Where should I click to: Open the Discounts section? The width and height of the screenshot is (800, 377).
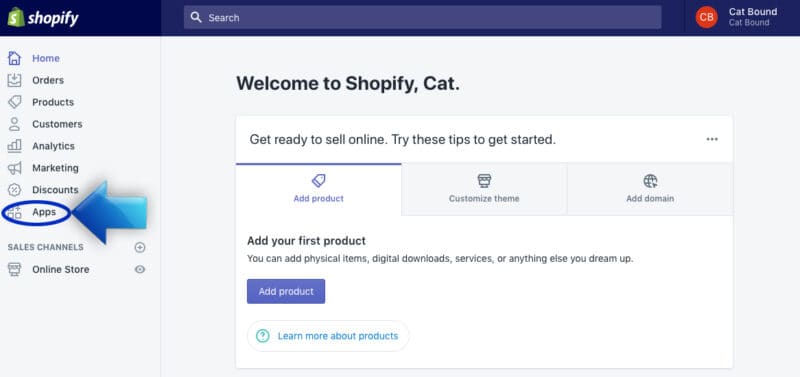pyautogui.click(x=55, y=190)
